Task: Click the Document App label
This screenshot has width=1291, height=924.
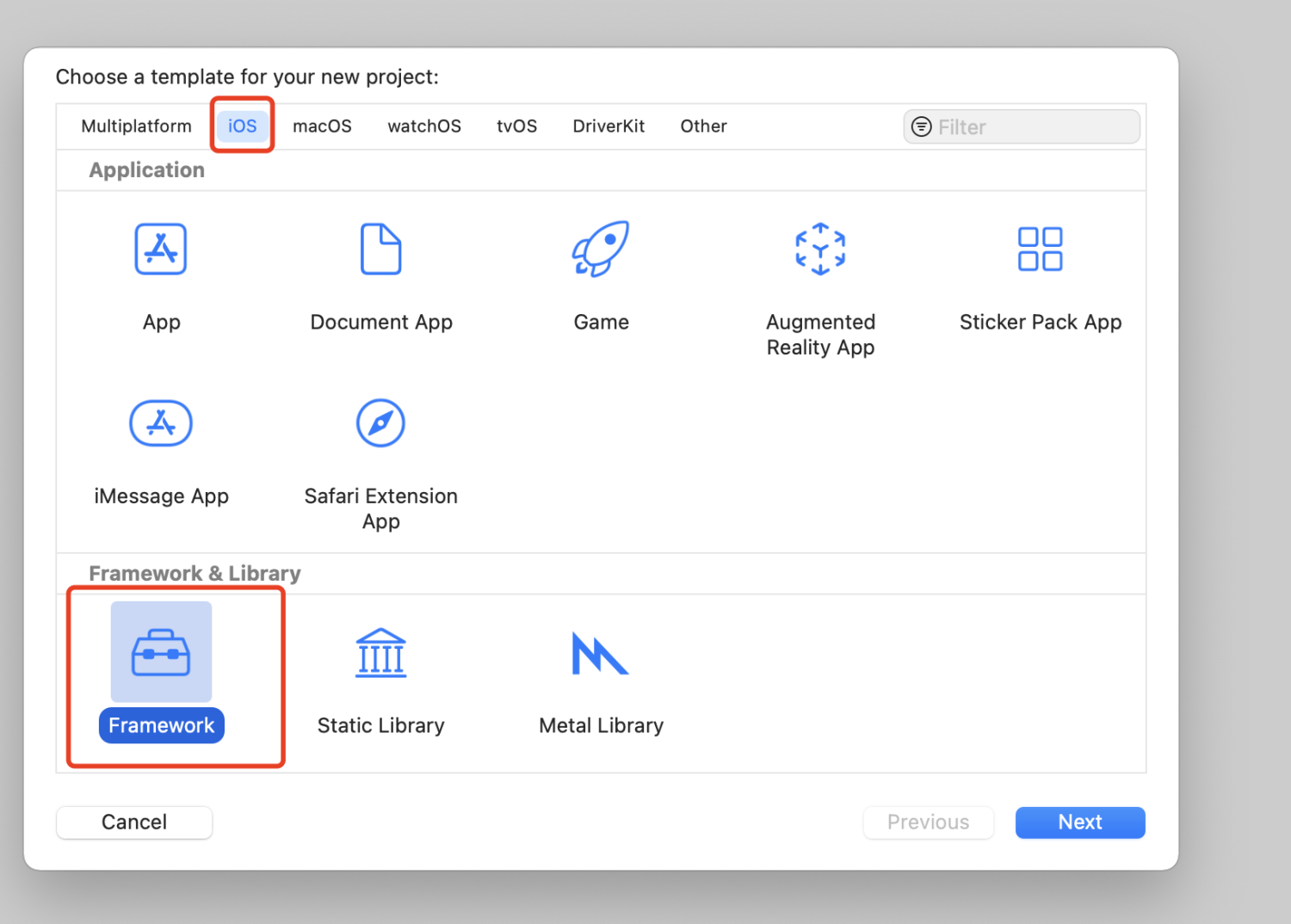Action: point(381,322)
